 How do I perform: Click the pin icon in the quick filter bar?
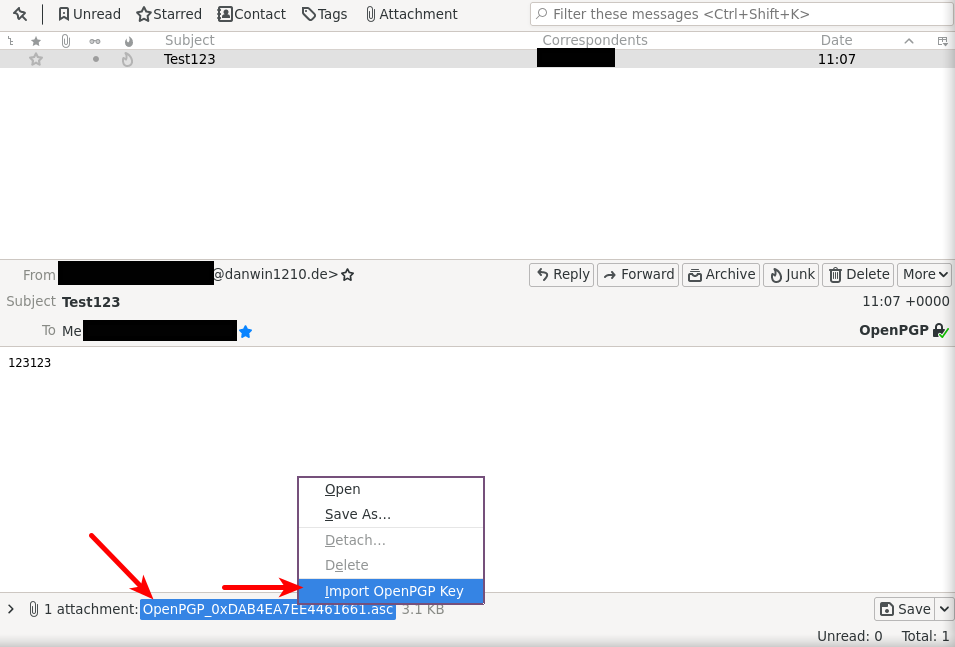(20, 14)
